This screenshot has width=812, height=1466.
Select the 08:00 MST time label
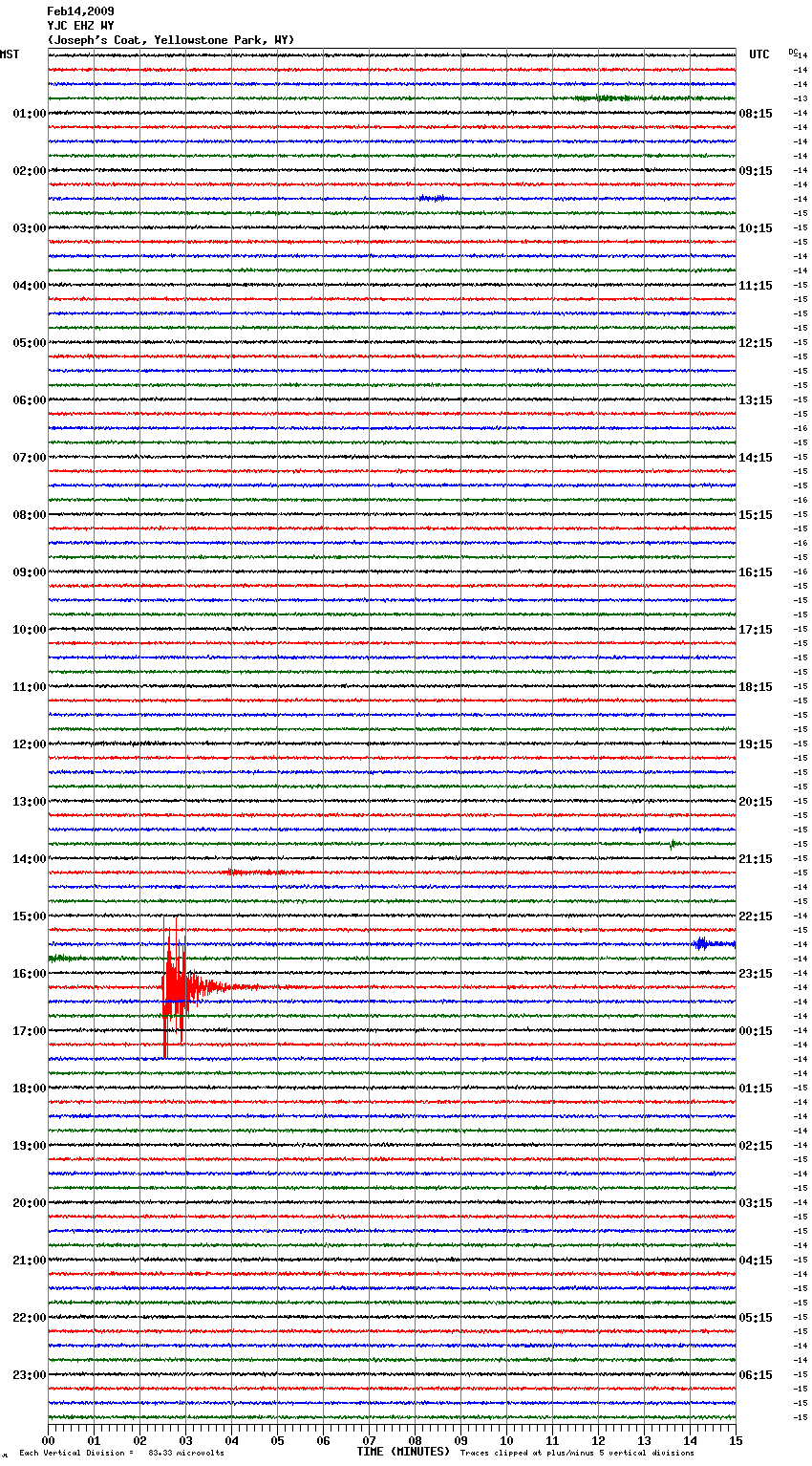coord(29,515)
